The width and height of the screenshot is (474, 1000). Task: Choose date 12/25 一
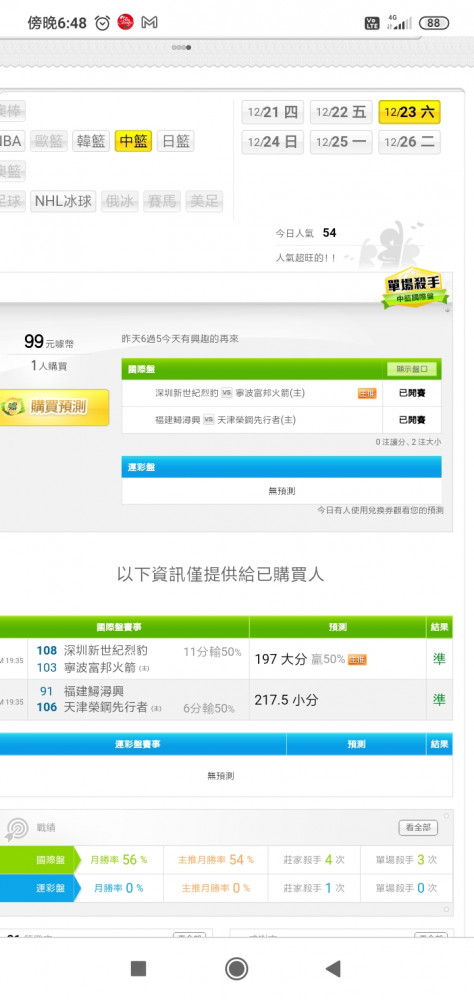pos(341,142)
